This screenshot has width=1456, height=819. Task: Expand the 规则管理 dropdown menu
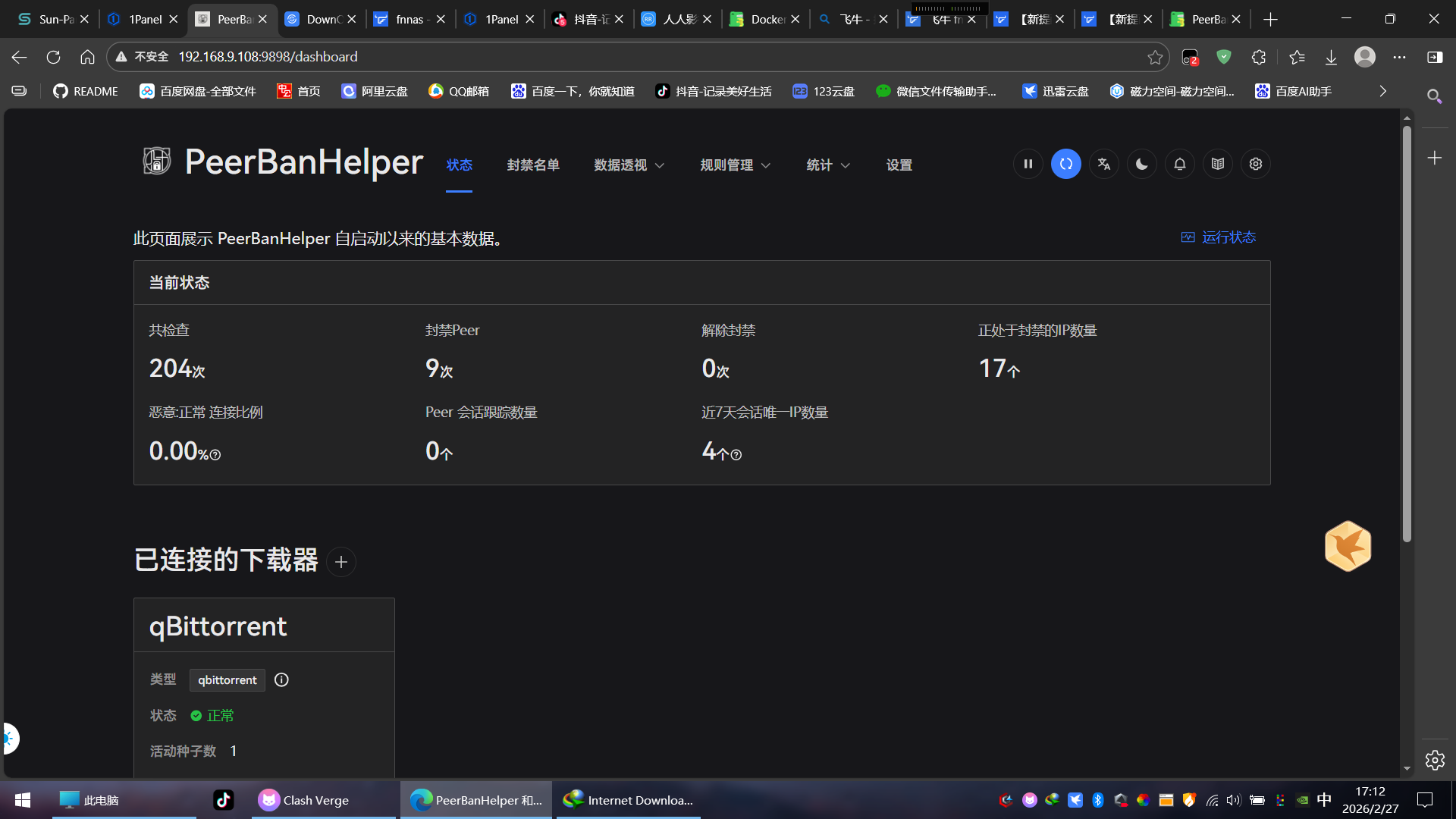(x=735, y=165)
